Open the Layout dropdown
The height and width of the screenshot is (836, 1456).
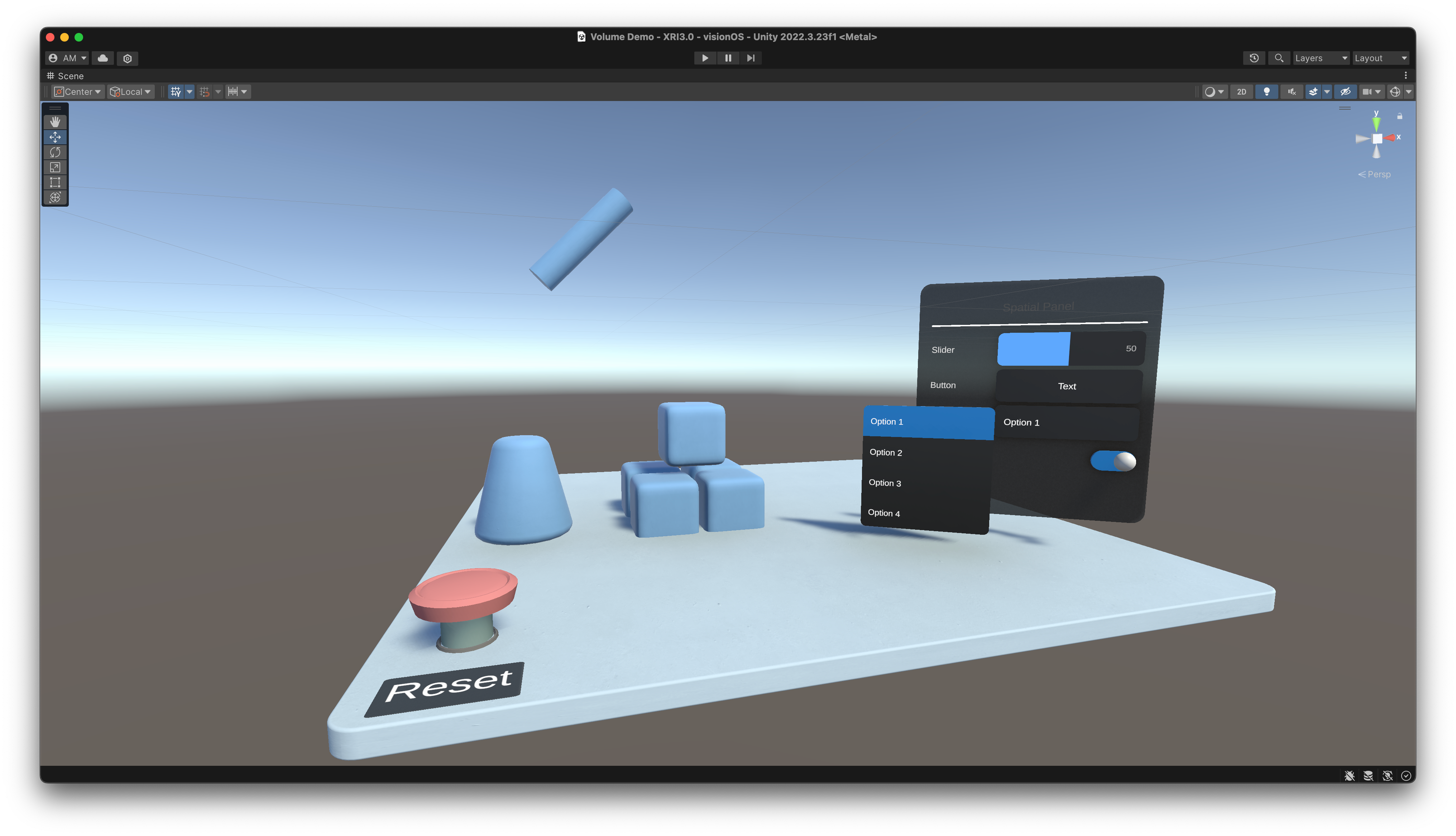click(x=1380, y=58)
